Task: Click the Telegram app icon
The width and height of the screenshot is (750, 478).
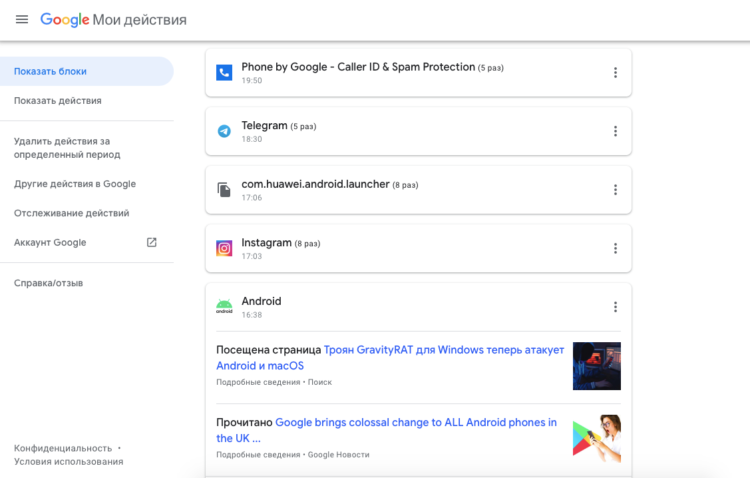Action: tap(224, 131)
